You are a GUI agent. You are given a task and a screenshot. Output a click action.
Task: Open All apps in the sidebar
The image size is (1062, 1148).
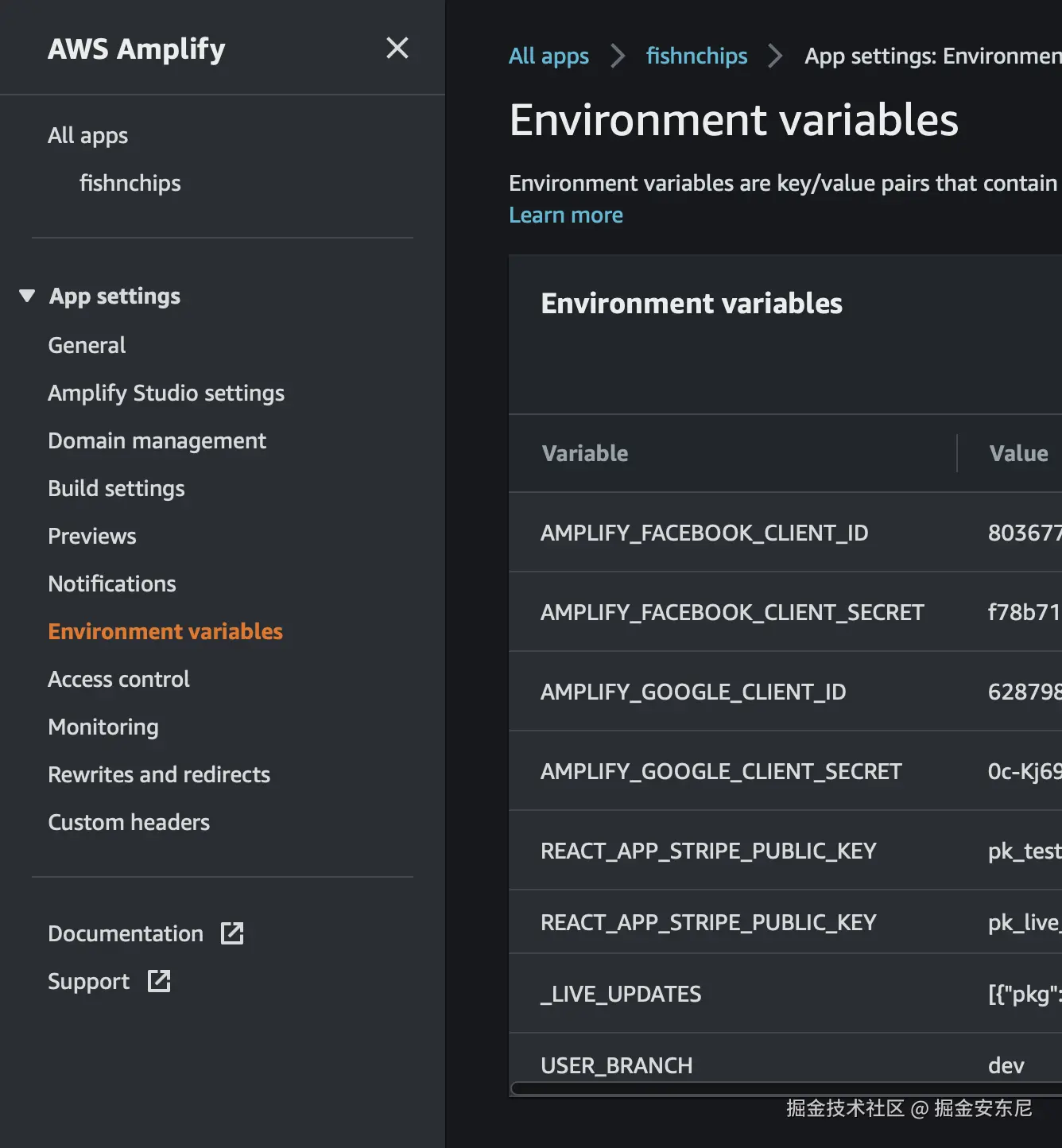point(87,135)
